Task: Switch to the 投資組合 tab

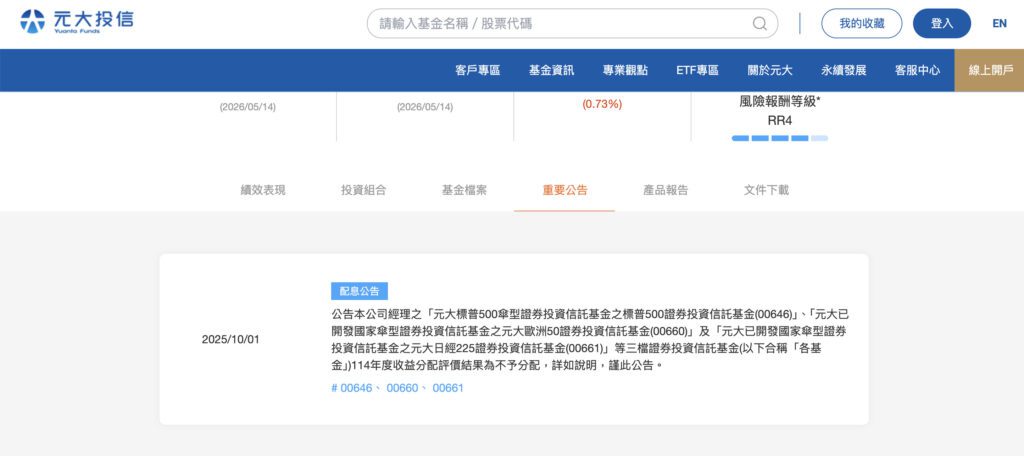Action: [x=364, y=190]
